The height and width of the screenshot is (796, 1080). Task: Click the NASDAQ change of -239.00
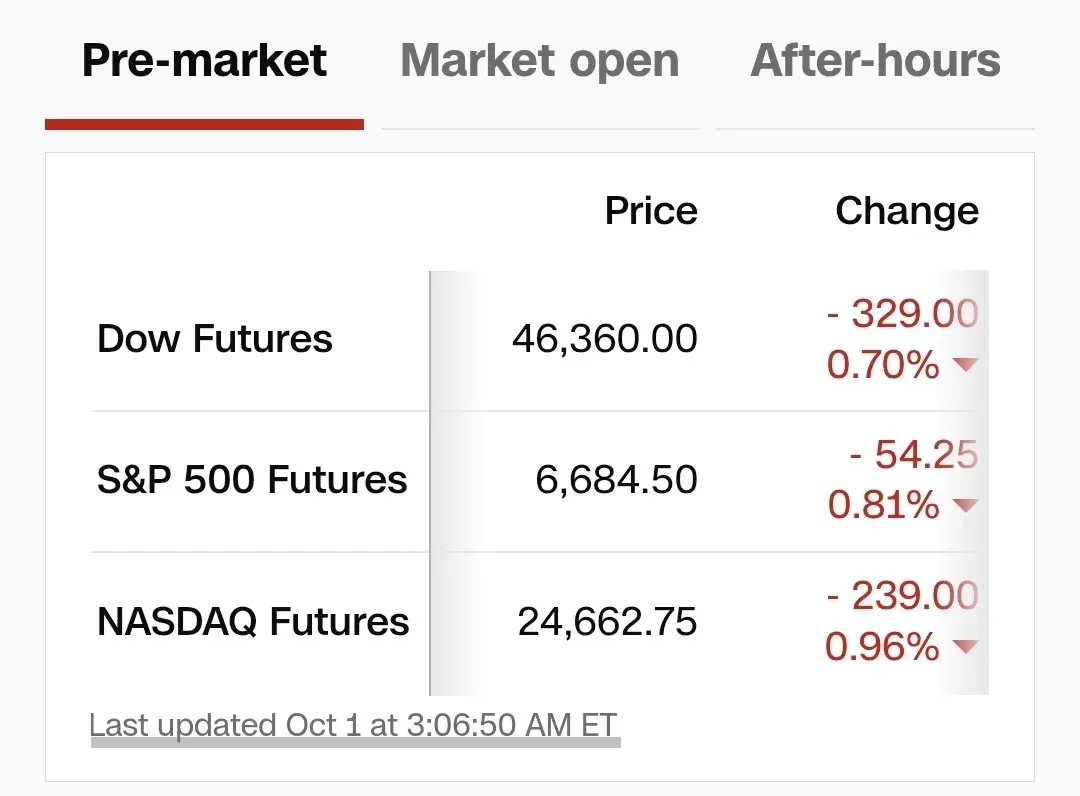tap(902, 596)
